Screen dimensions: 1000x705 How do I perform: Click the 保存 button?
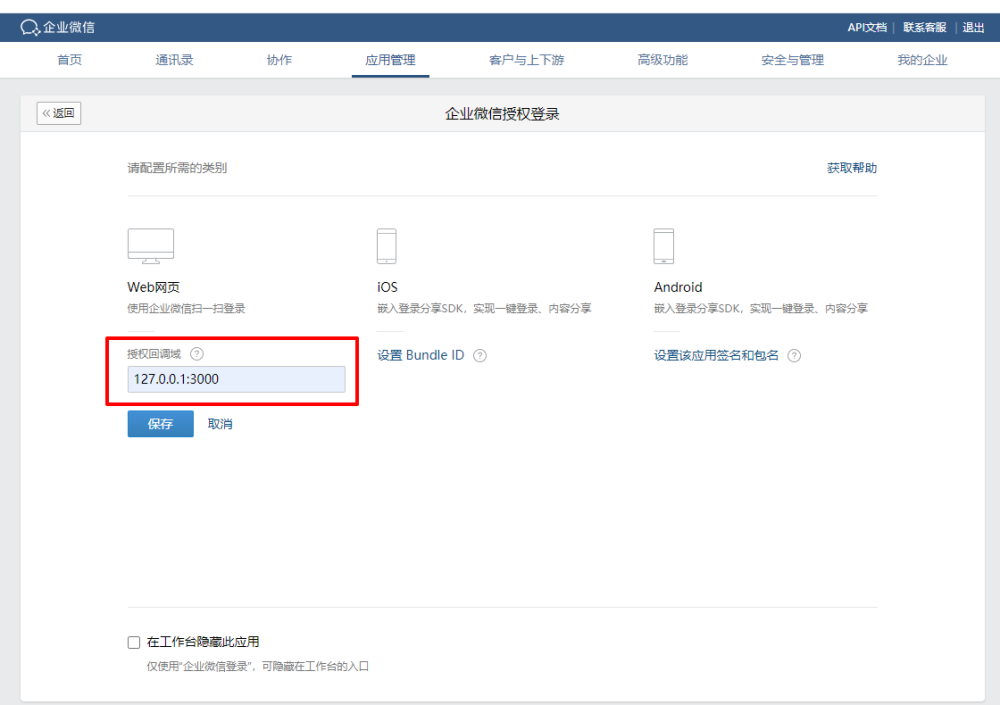[x=161, y=424]
